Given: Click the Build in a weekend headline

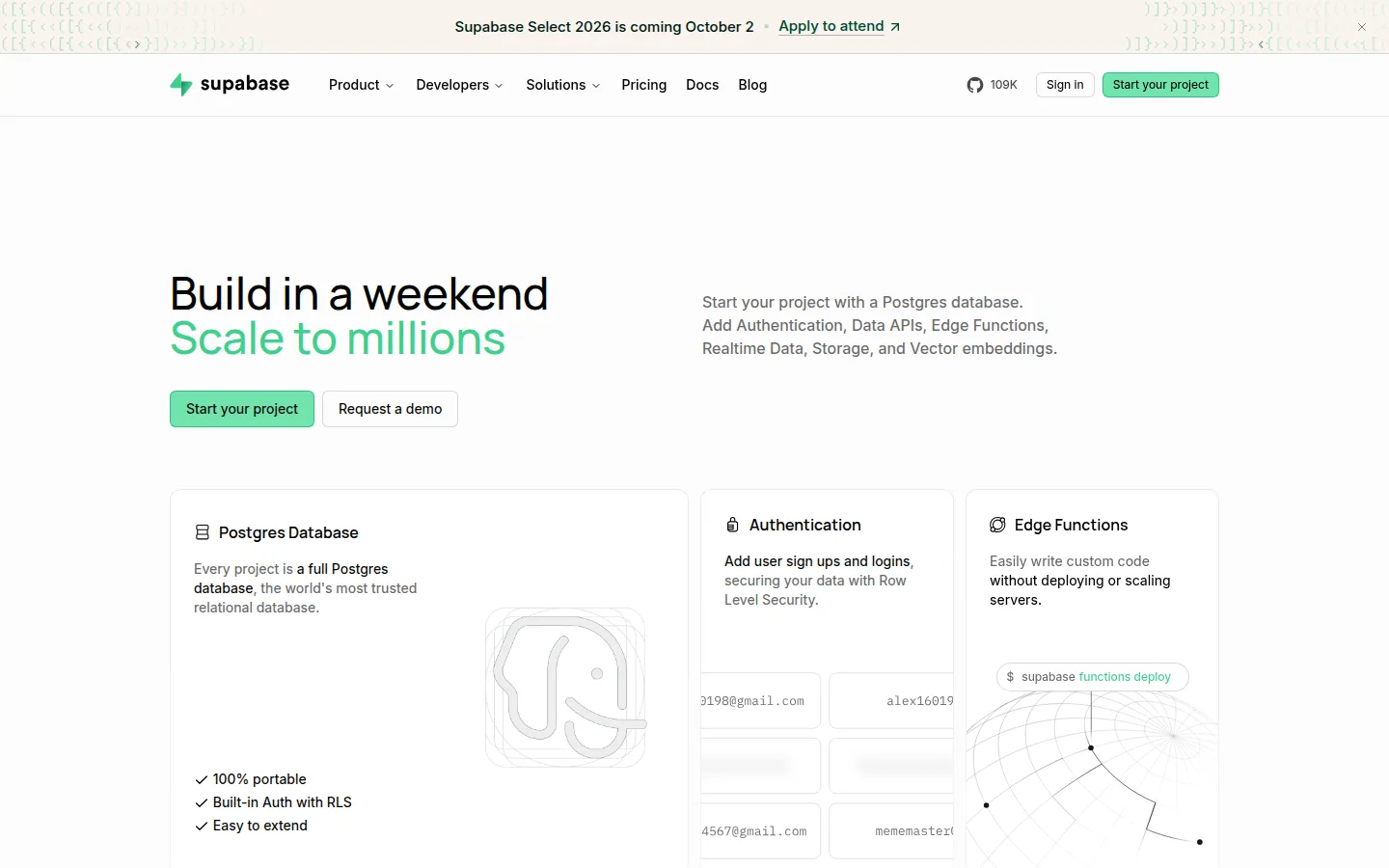Looking at the screenshot, I should [x=359, y=294].
